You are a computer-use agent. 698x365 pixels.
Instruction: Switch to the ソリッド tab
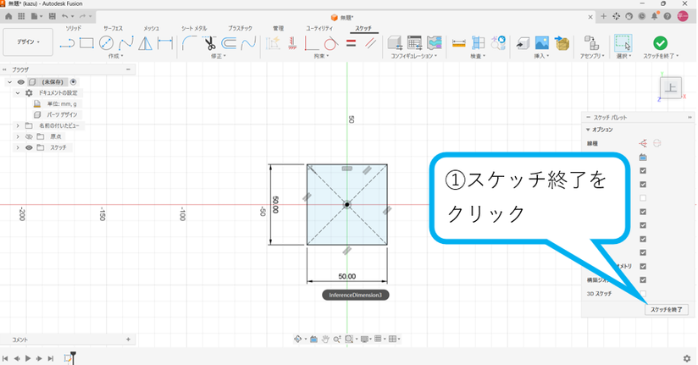click(x=73, y=28)
